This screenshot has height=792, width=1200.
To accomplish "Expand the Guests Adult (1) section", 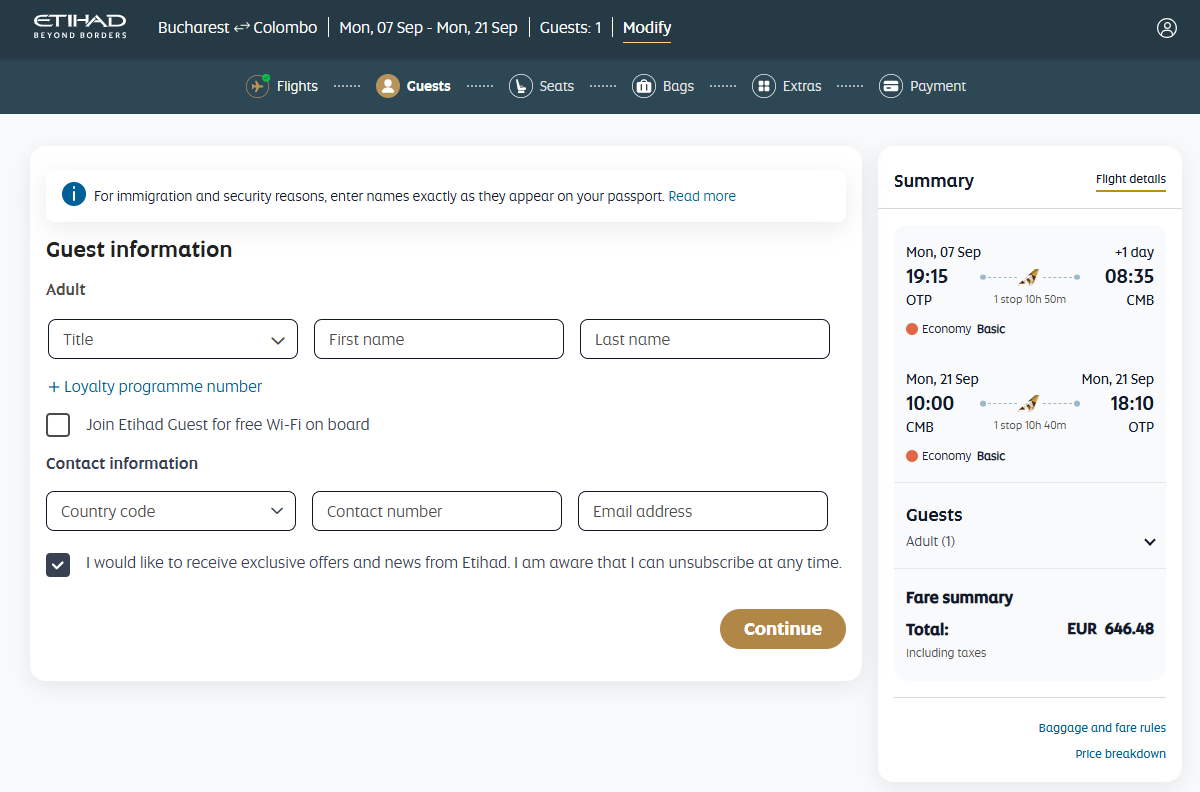I will click(x=1149, y=542).
